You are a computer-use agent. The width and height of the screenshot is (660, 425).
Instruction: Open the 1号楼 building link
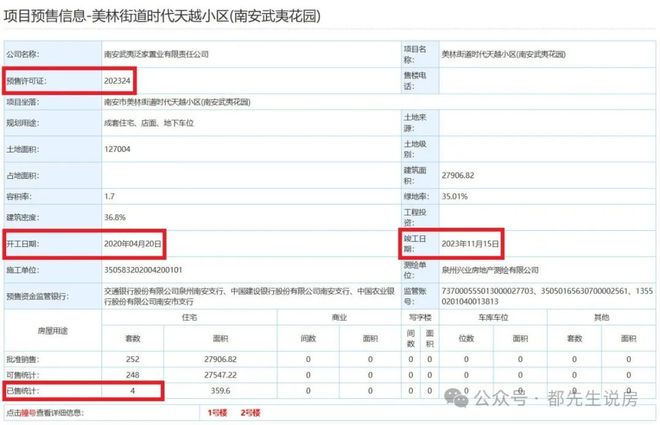pyautogui.click(x=217, y=413)
